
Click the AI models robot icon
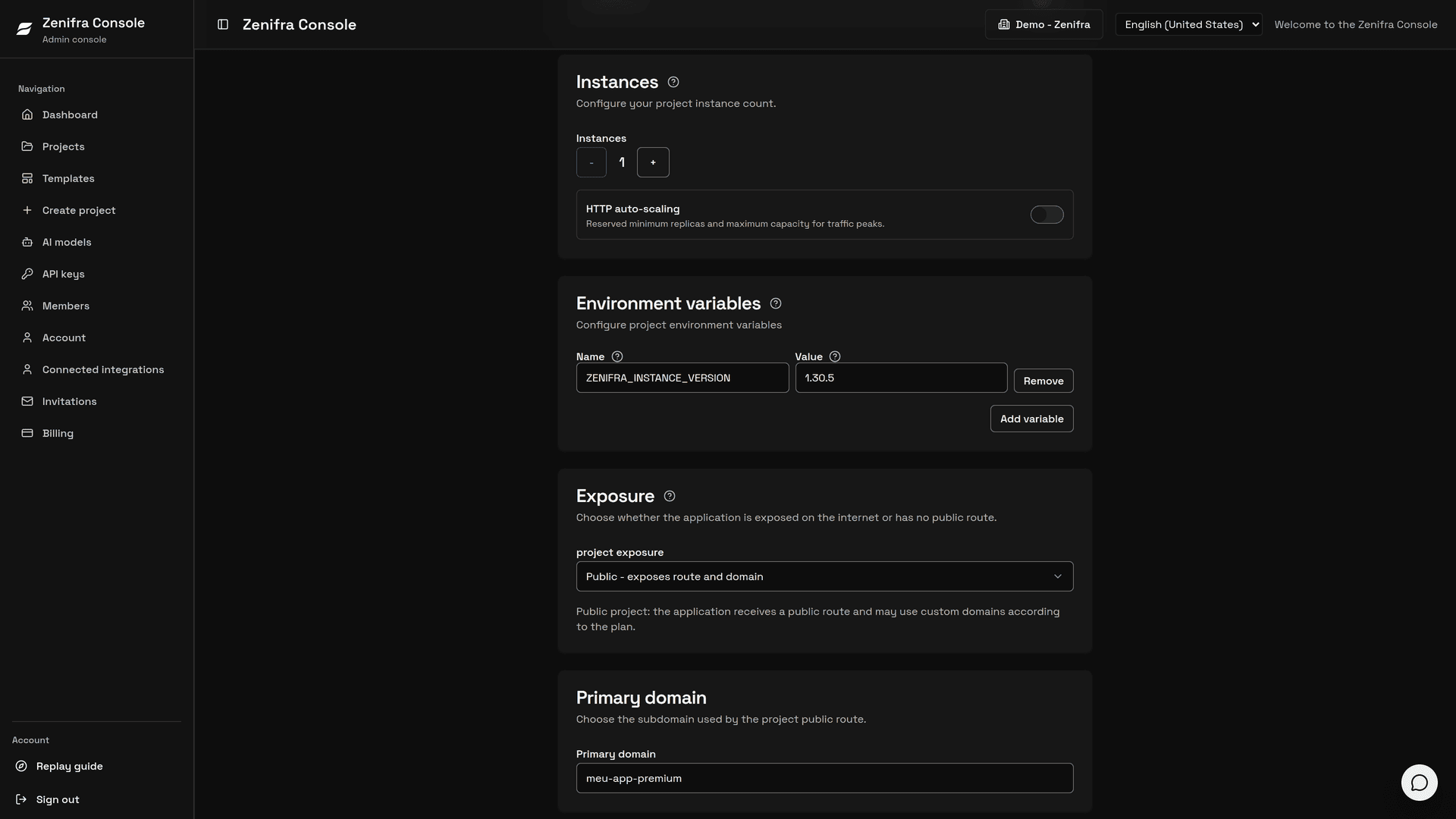(27, 242)
